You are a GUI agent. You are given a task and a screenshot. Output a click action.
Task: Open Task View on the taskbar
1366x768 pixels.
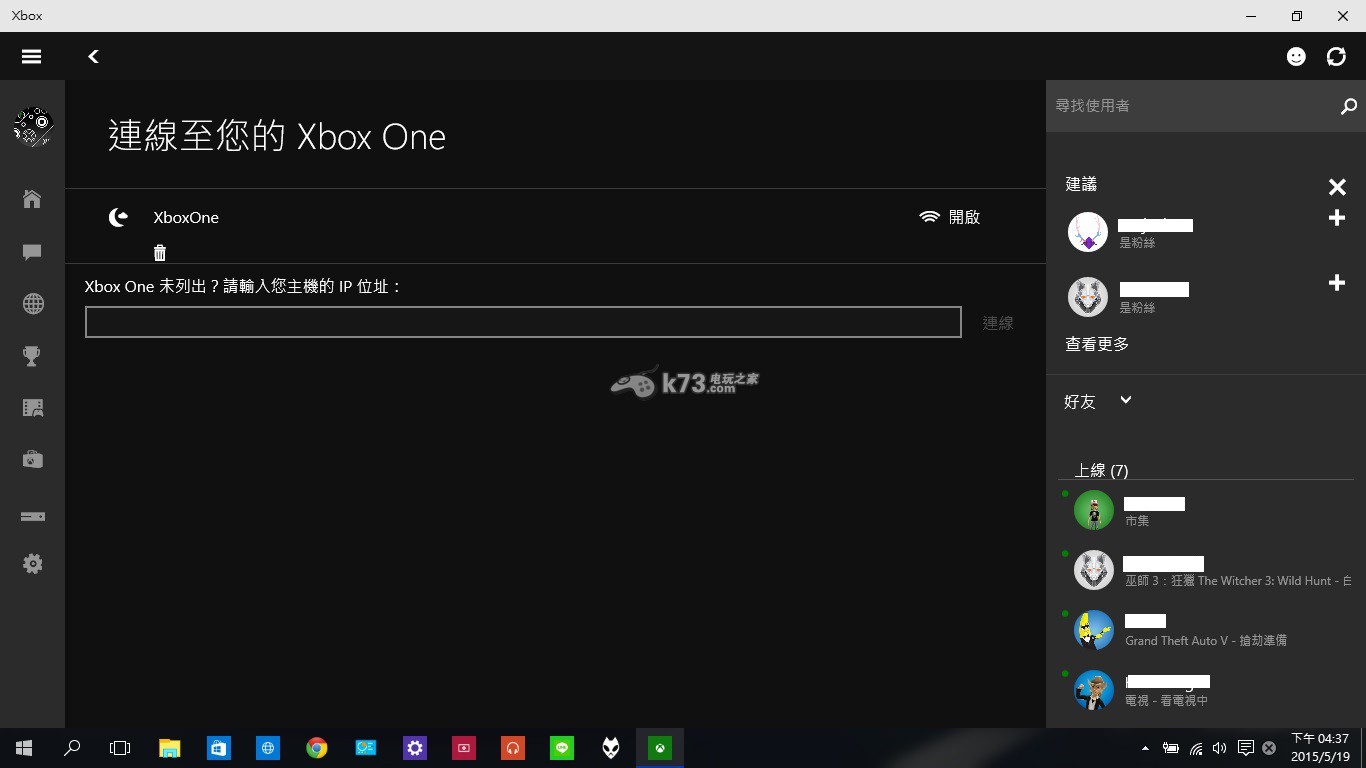point(120,748)
